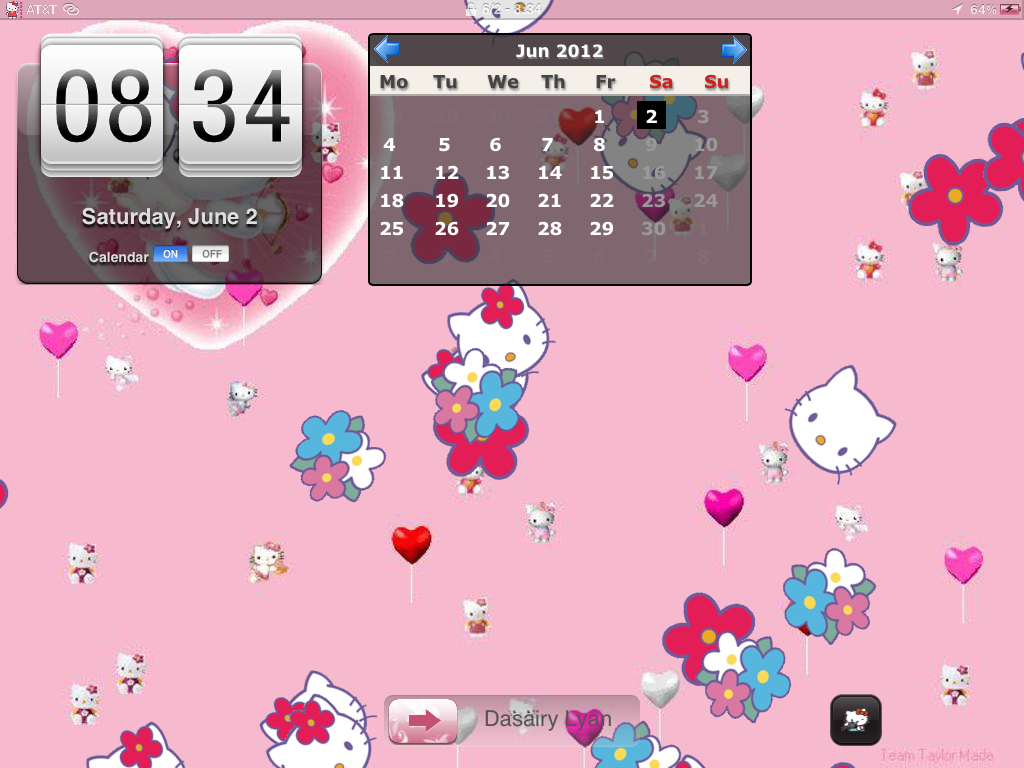1024x768 pixels.
Task: Select day 4 in calendar
Action: click(x=389, y=144)
